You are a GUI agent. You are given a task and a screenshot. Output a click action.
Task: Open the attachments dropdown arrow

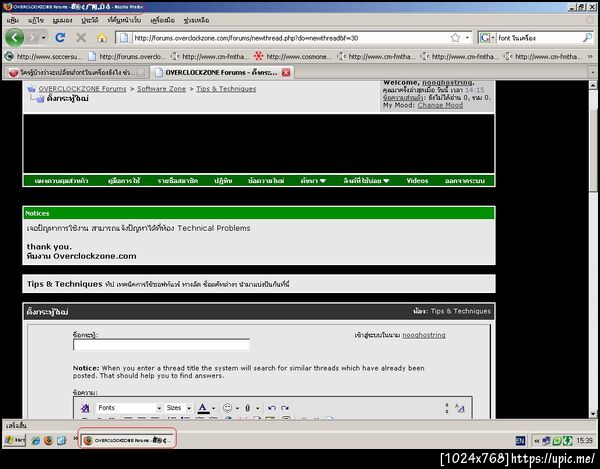258,409
